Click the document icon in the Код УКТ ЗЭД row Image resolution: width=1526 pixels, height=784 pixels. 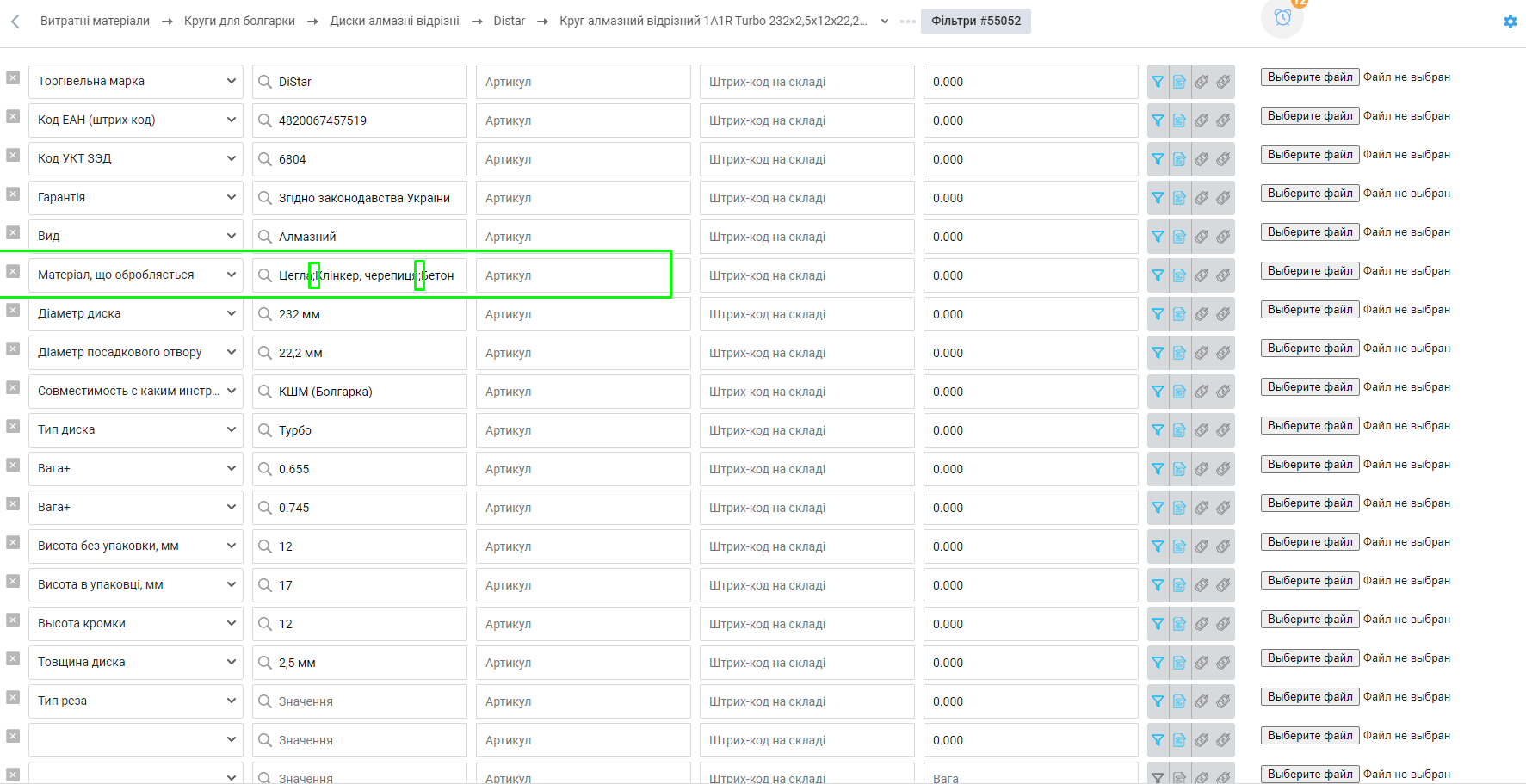tap(1179, 159)
